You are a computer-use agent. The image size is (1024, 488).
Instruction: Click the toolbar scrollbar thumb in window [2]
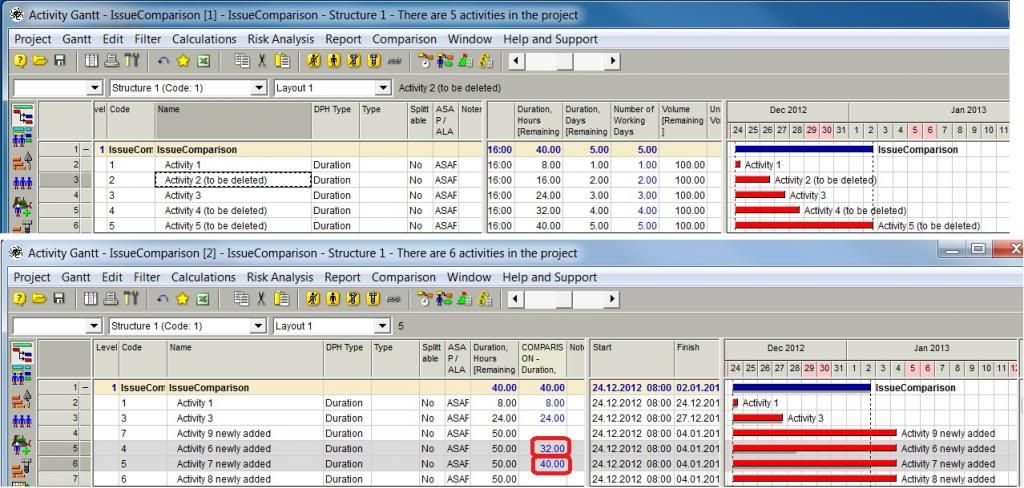pyautogui.click(x=564, y=299)
